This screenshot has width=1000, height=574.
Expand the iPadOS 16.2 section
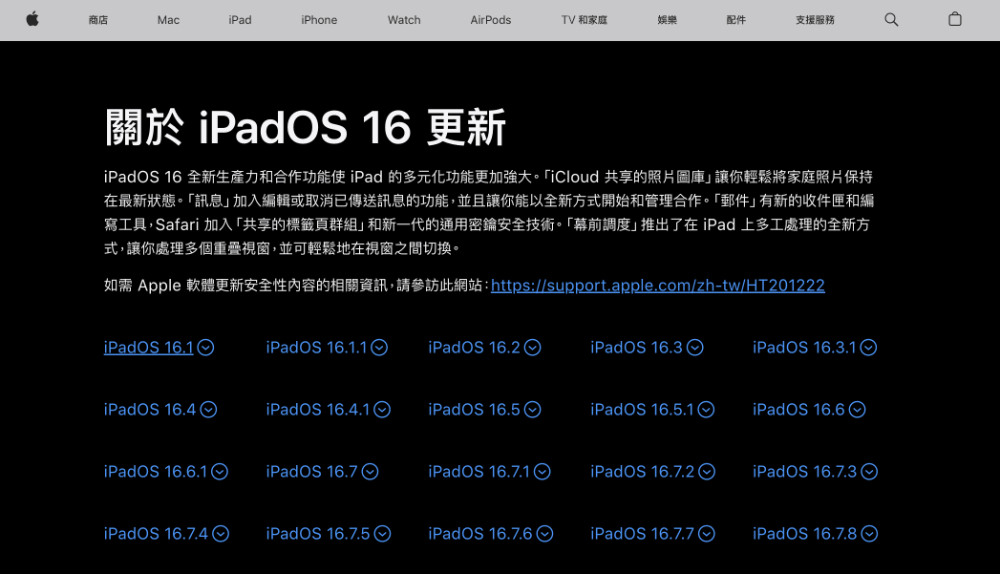(x=485, y=347)
